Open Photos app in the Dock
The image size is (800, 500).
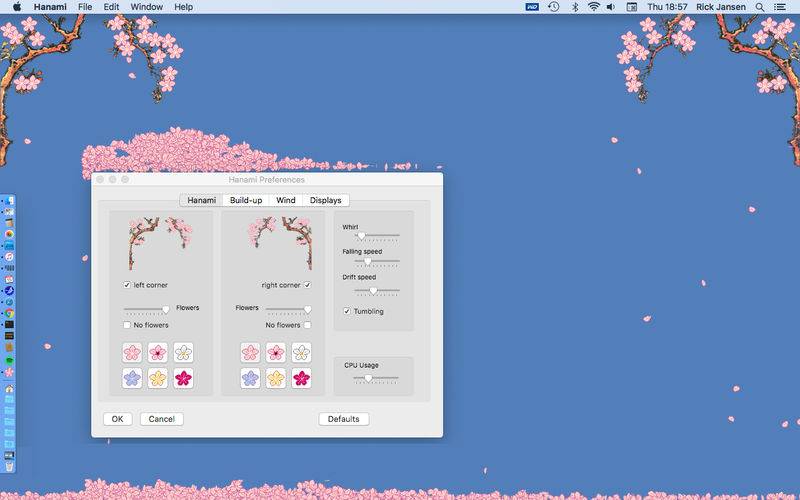point(9,234)
